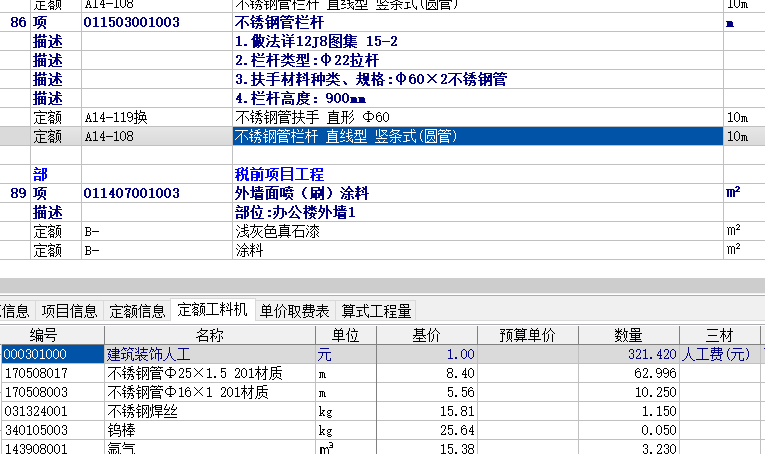Select the 不锈钢焊丝 material row
The height and width of the screenshot is (454, 765).
click(x=142, y=411)
